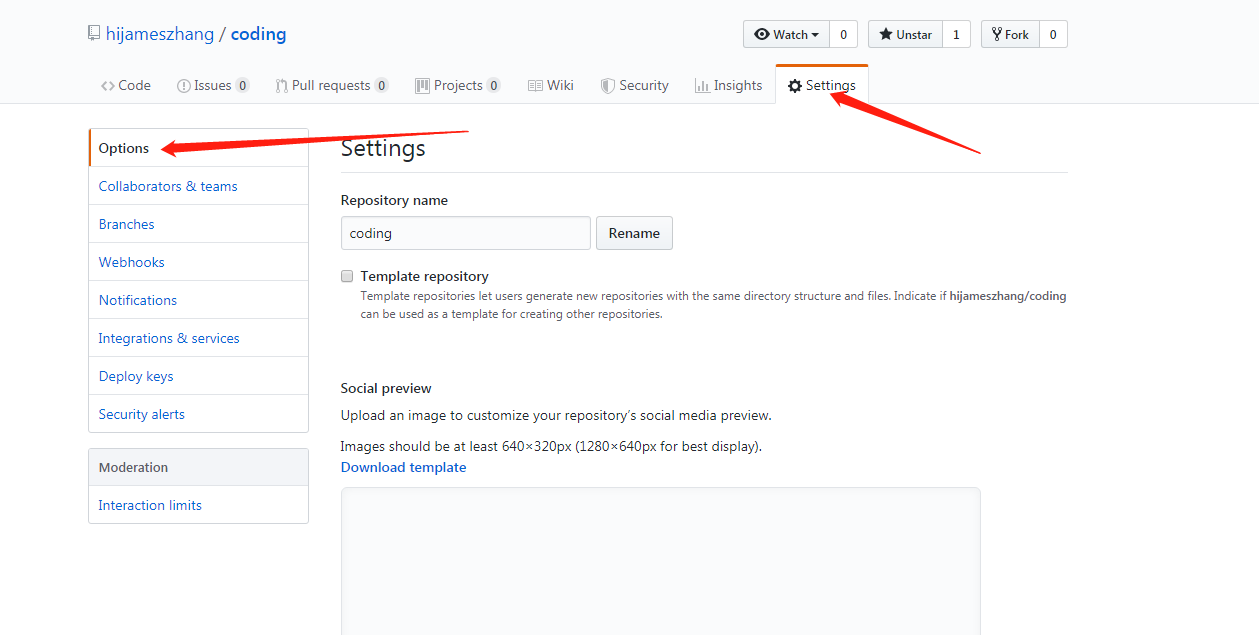This screenshot has height=635, width=1259.
Task: Focus the Repository name input field
Action: 465,233
